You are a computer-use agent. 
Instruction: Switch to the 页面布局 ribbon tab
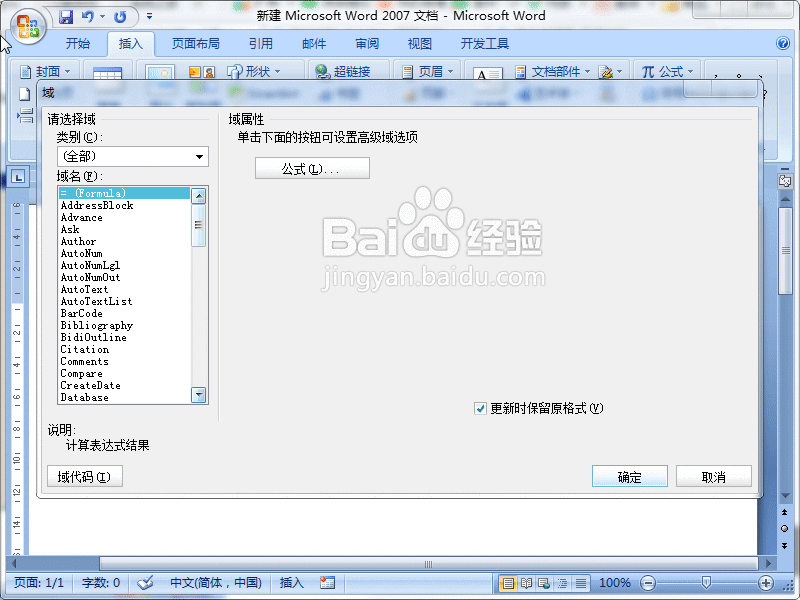pyautogui.click(x=195, y=44)
